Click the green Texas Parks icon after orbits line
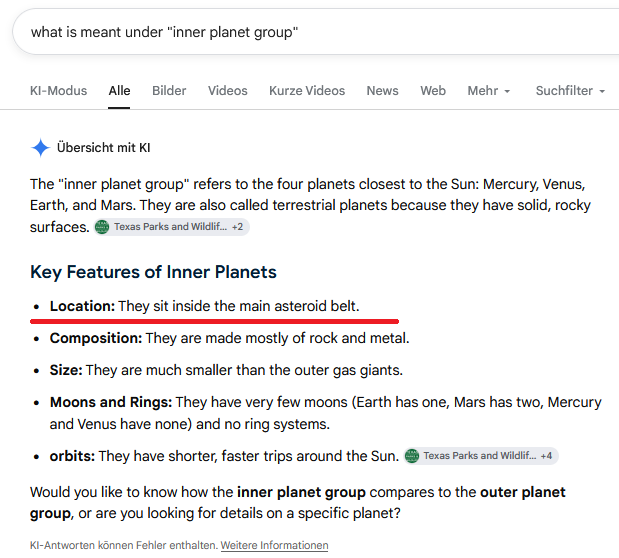 (412, 456)
